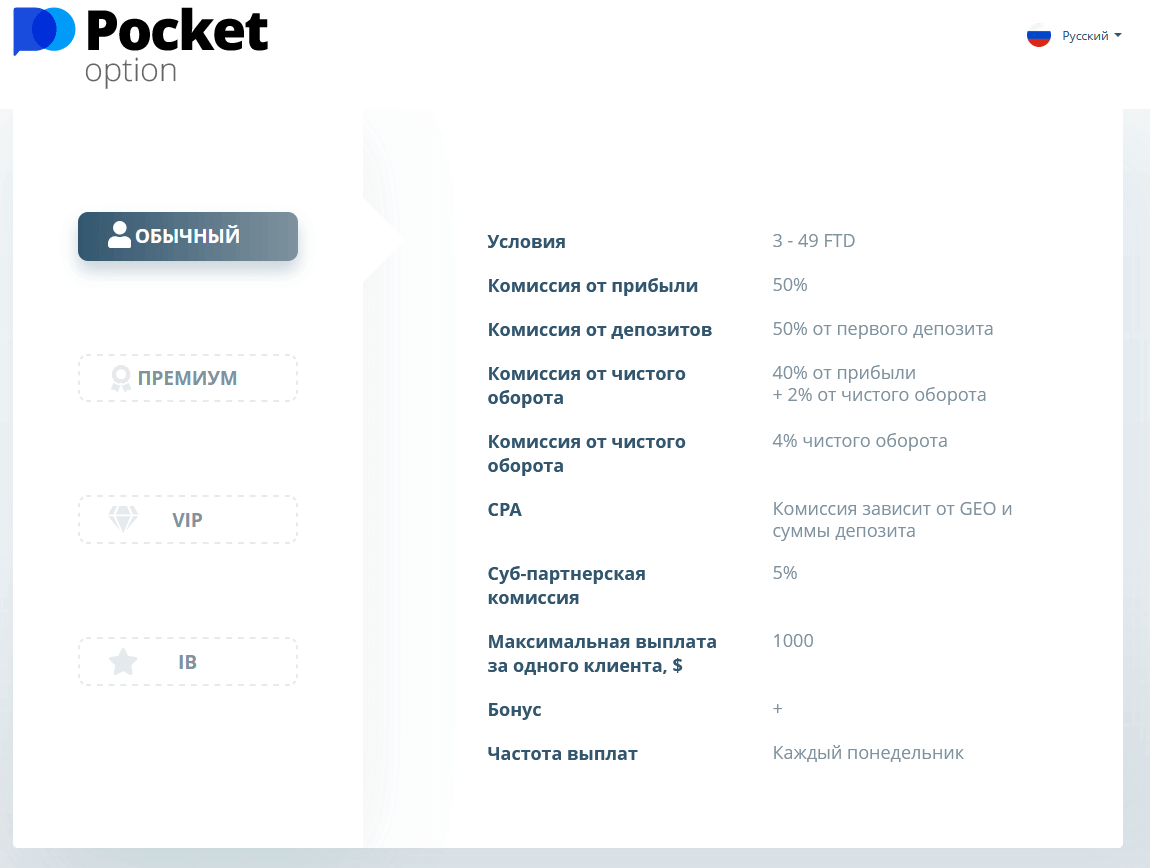Click the Бонус plus sign value
This screenshot has height=868, width=1150.
pos(778,709)
